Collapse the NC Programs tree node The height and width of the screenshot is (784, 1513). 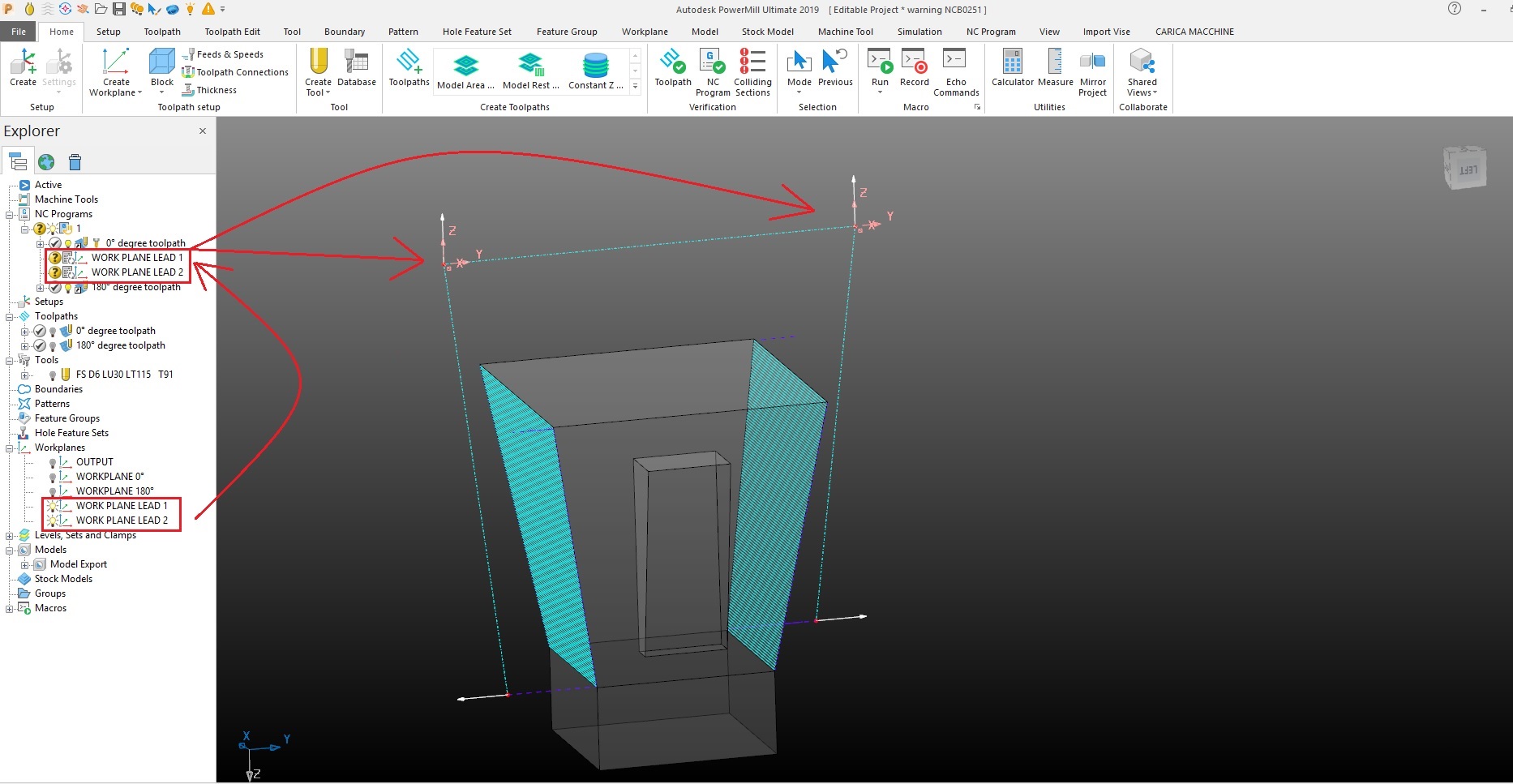tap(8, 213)
